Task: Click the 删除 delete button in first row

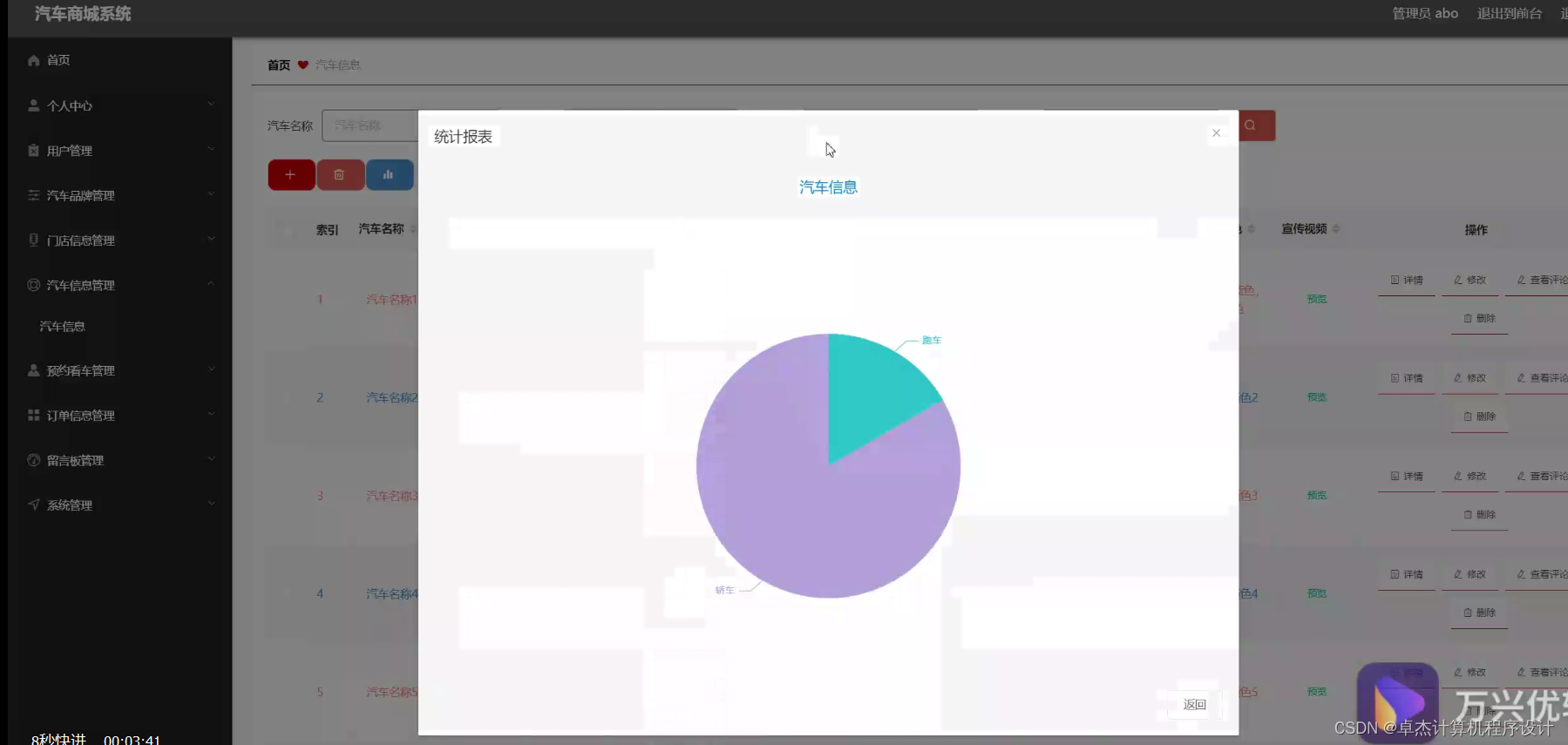Action: [1479, 319]
